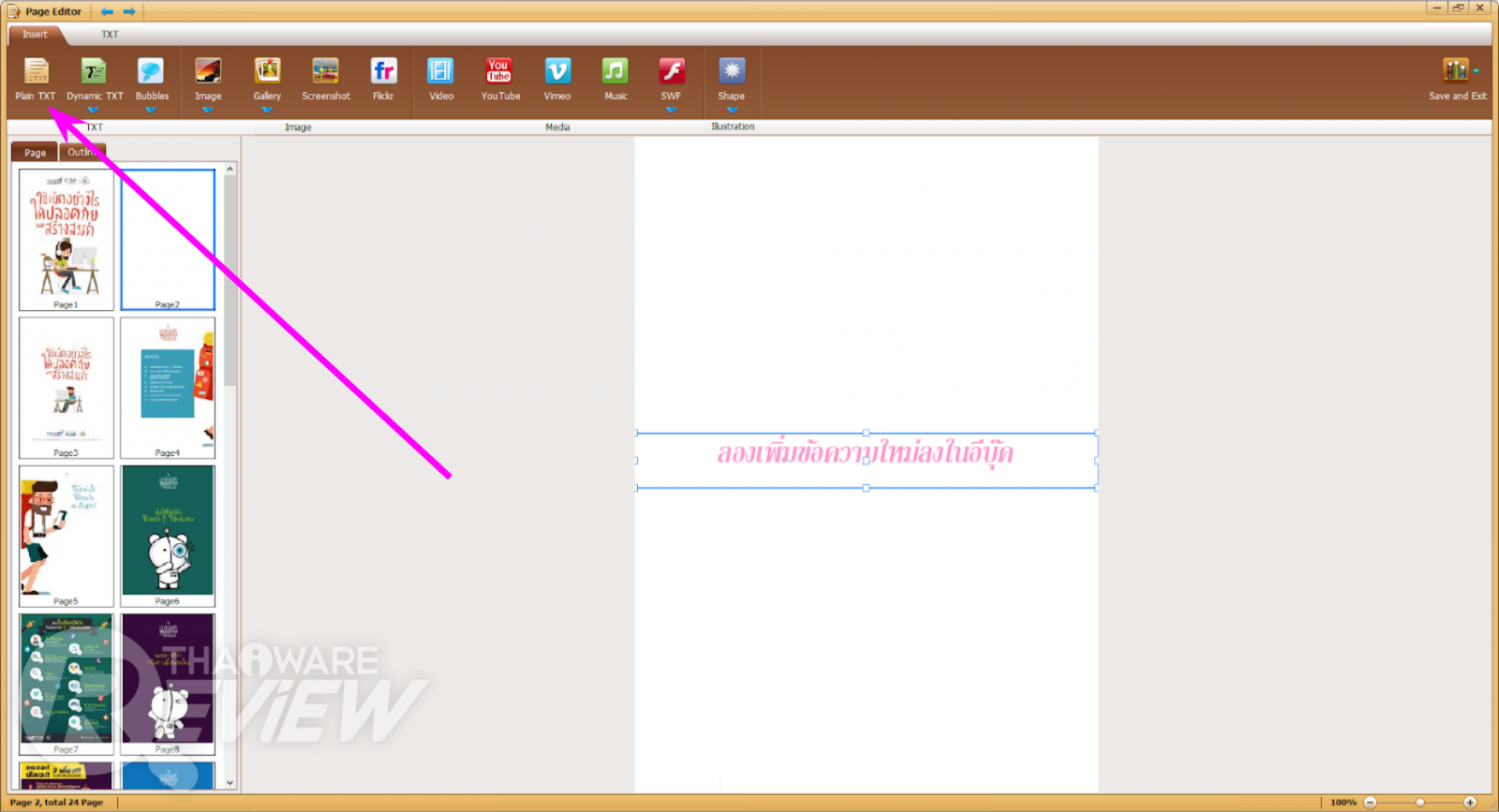
Task: Embed a YouTube video
Action: pos(500,79)
